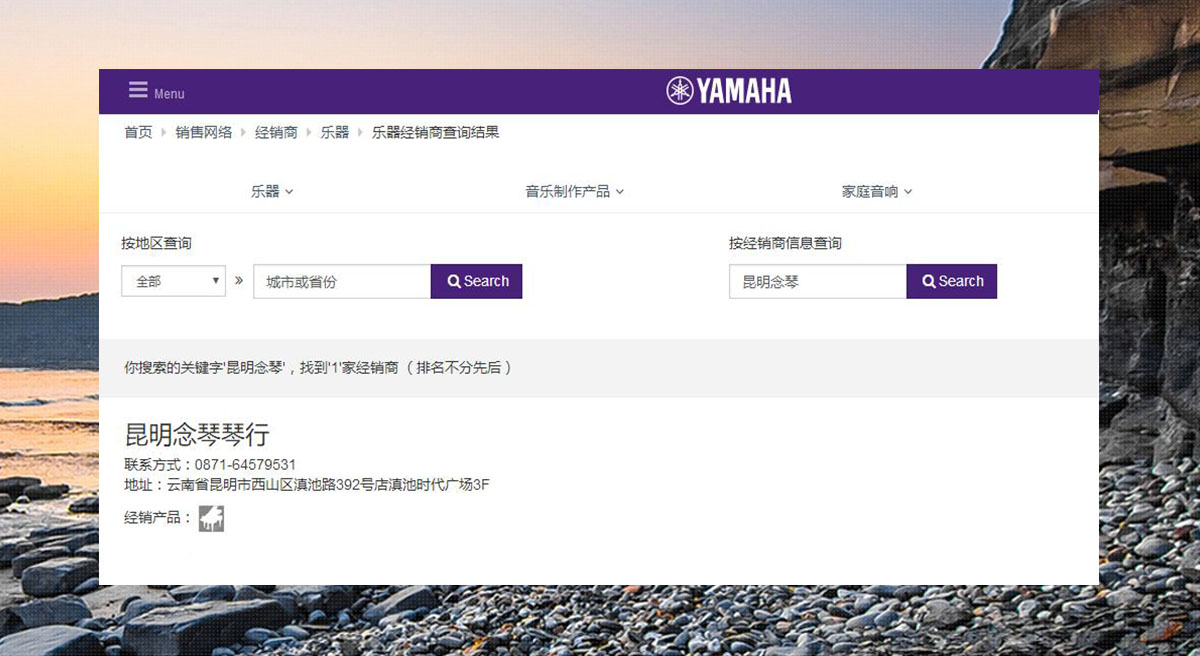Open the 家庭音响 dropdown menu
The height and width of the screenshot is (656, 1200).
coord(876,191)
